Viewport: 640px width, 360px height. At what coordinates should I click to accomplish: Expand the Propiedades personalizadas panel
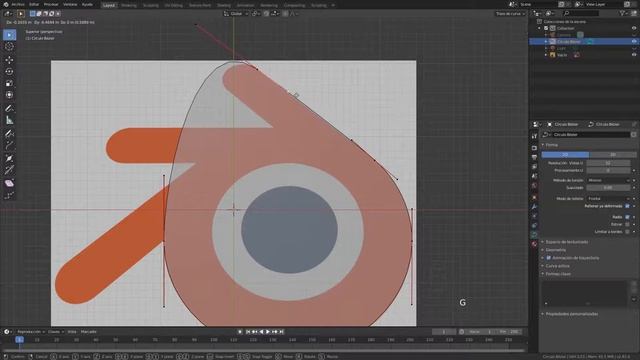coord(571,314)
